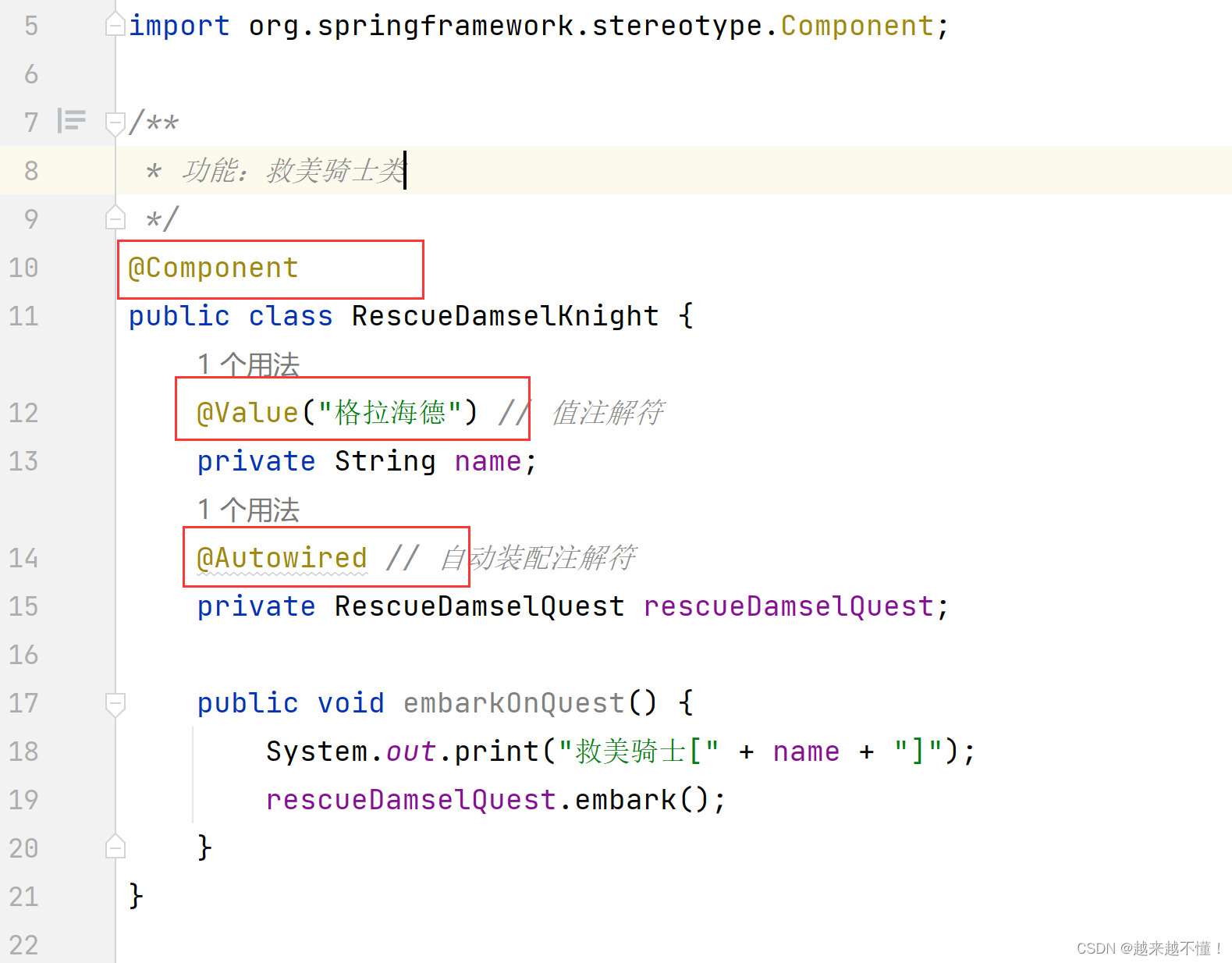
Task: Click the class name RescueDamselKnight
Action: click(505, 316)
